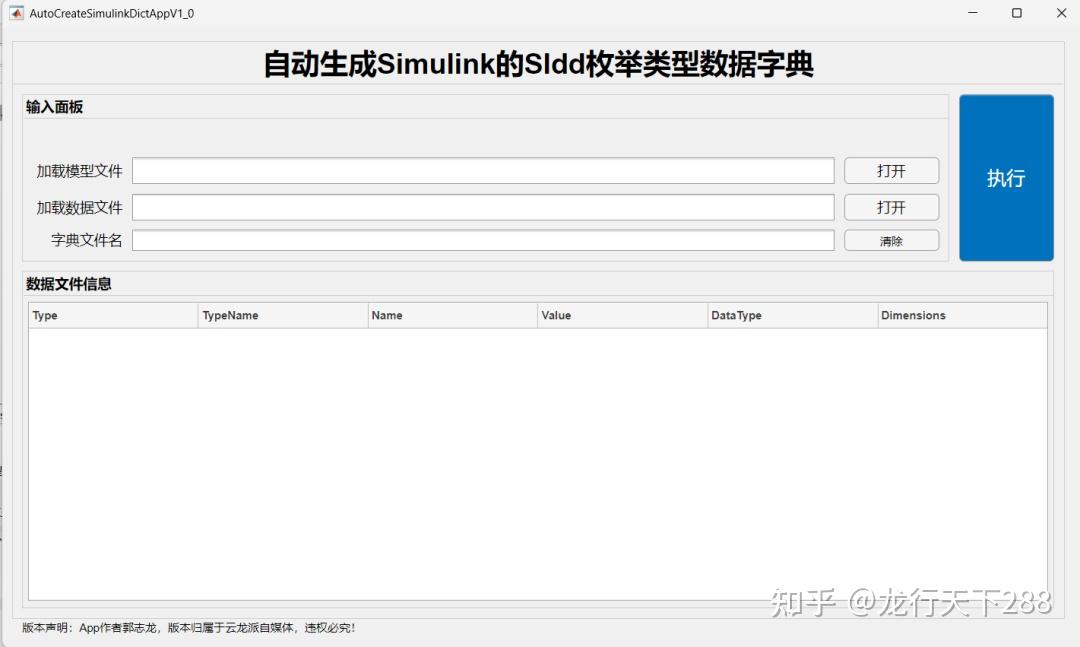Select the Dimensions column header
This screenshot has height=647, width=1080.
[962, 316]
